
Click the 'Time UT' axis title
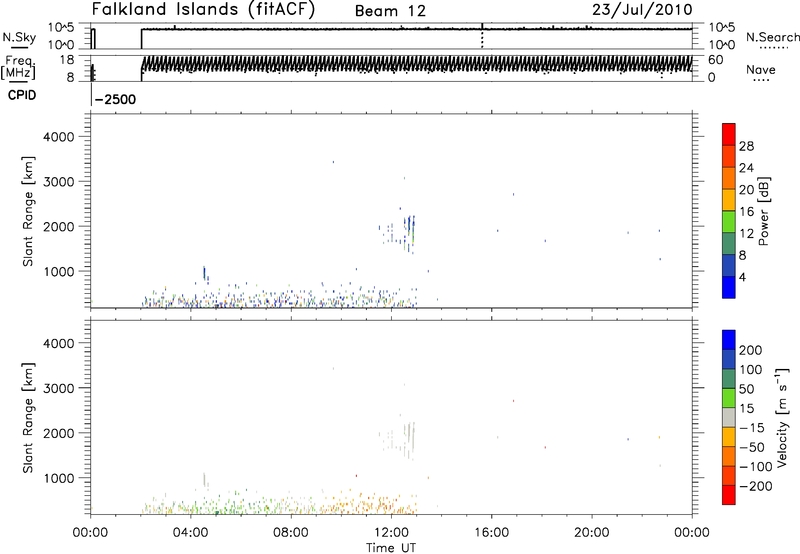pos(391,547)
